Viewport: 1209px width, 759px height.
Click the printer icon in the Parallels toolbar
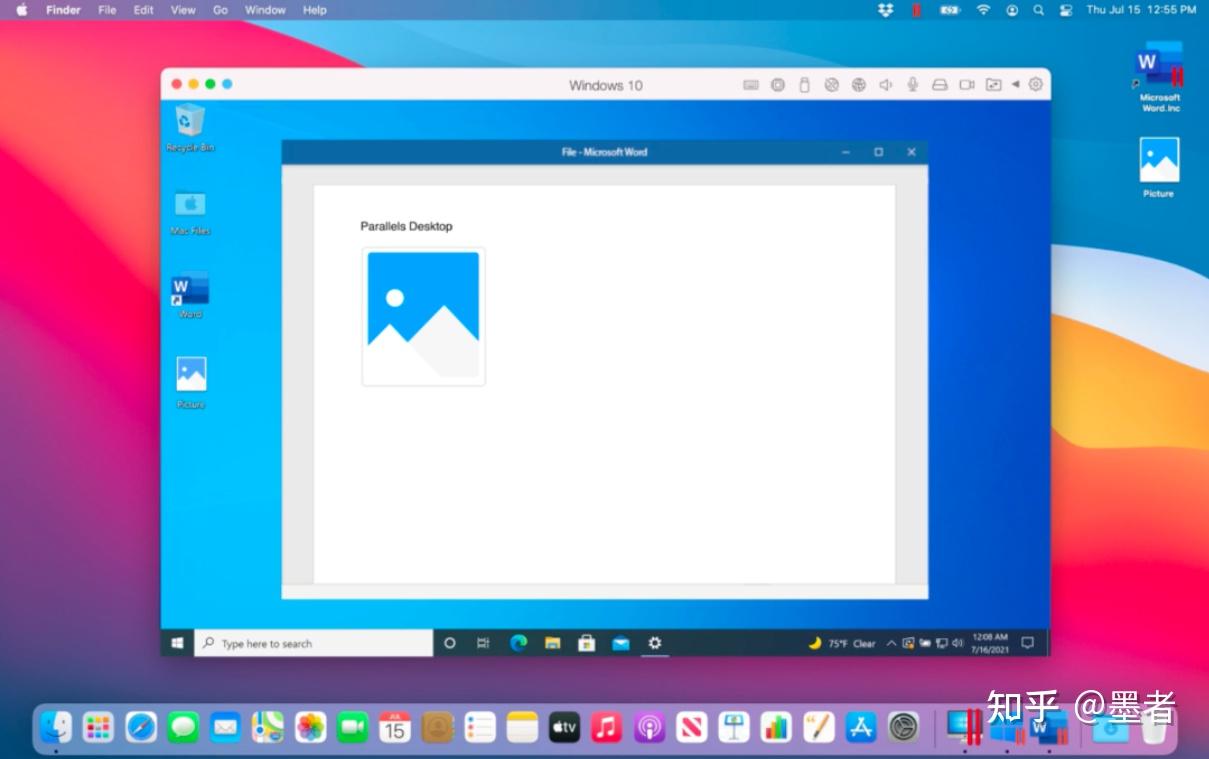[939, 85]
